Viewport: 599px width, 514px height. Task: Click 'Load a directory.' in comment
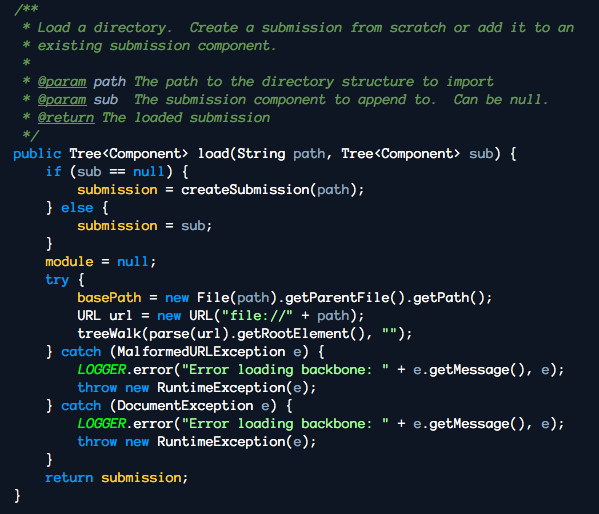pyautogui.click(x=104, y=28)
